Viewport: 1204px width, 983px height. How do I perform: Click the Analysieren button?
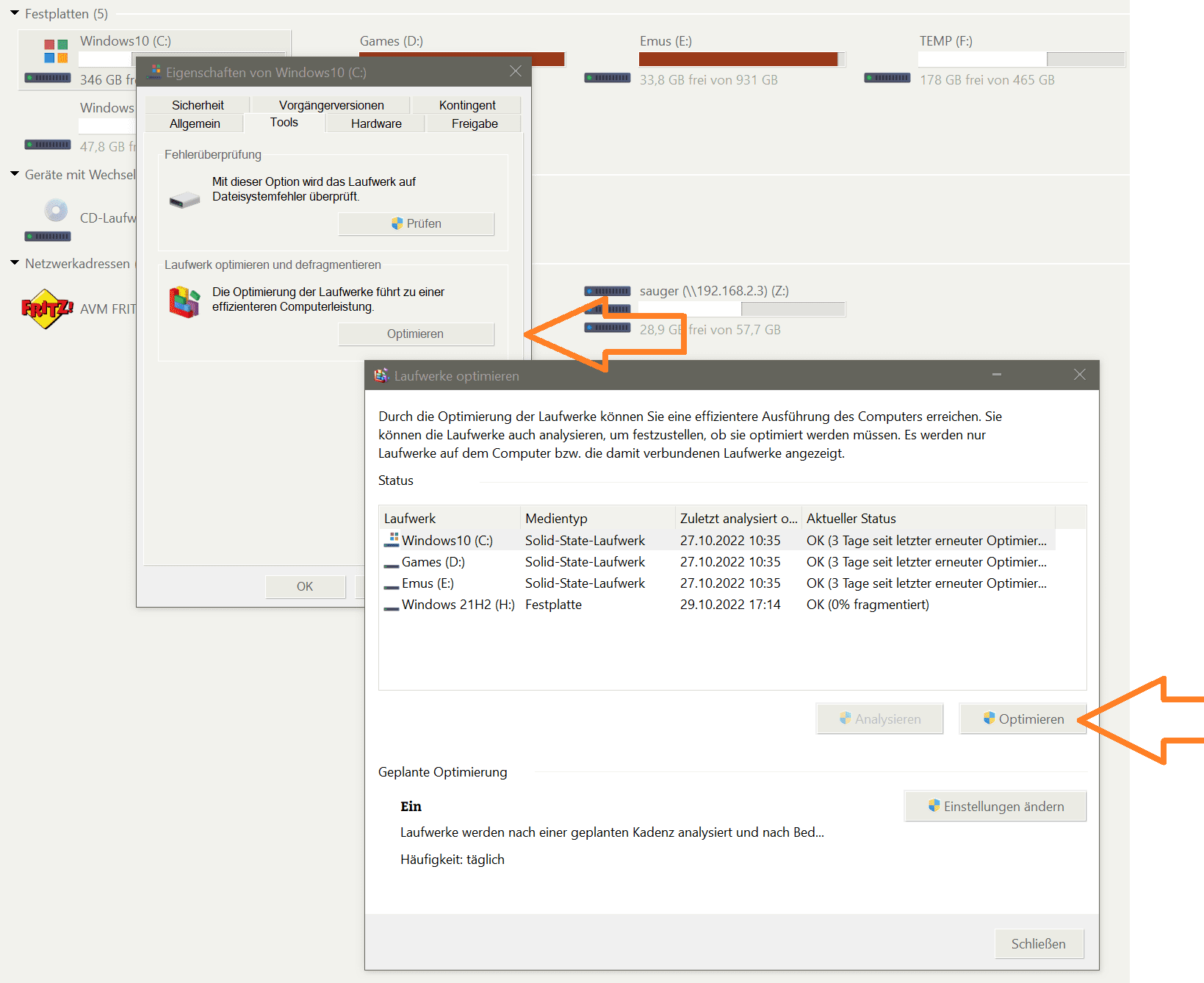coord(880,719)
